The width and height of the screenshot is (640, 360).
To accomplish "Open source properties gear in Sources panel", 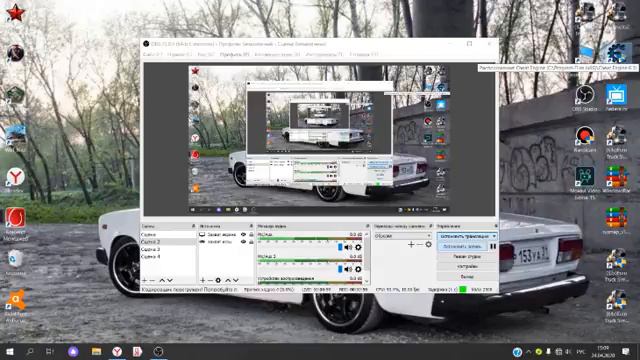I will tap(218, 280).
